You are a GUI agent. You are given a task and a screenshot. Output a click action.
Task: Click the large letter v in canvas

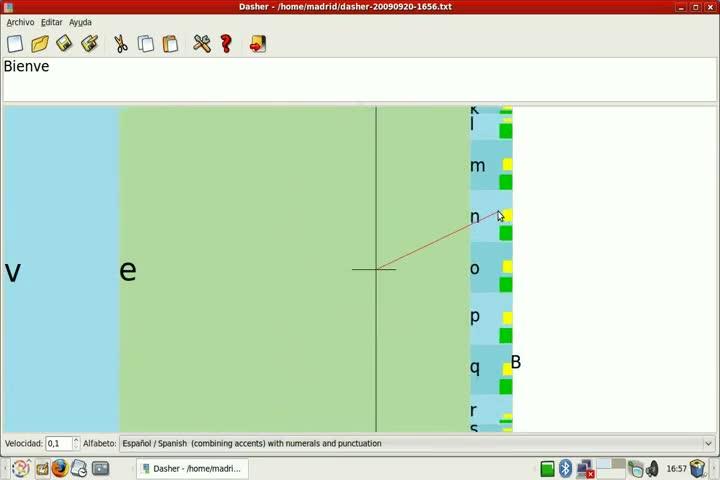pyautogui.click(x=13, y=273)
